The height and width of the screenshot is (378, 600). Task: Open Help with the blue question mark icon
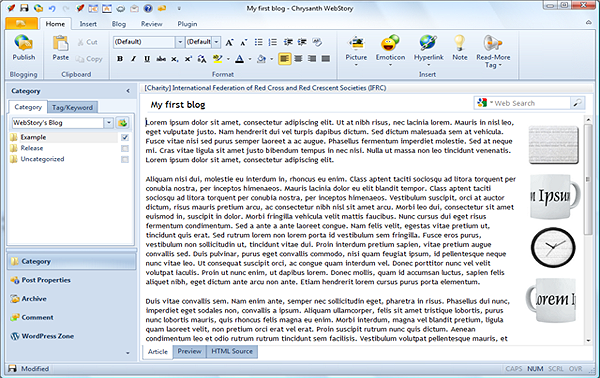[148, 8]
